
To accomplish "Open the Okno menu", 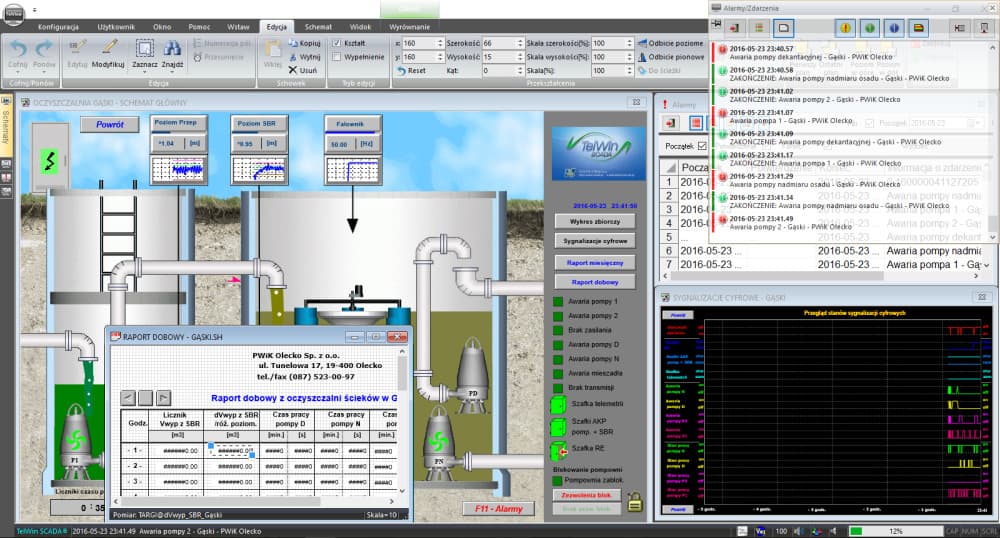I will 162,27.
